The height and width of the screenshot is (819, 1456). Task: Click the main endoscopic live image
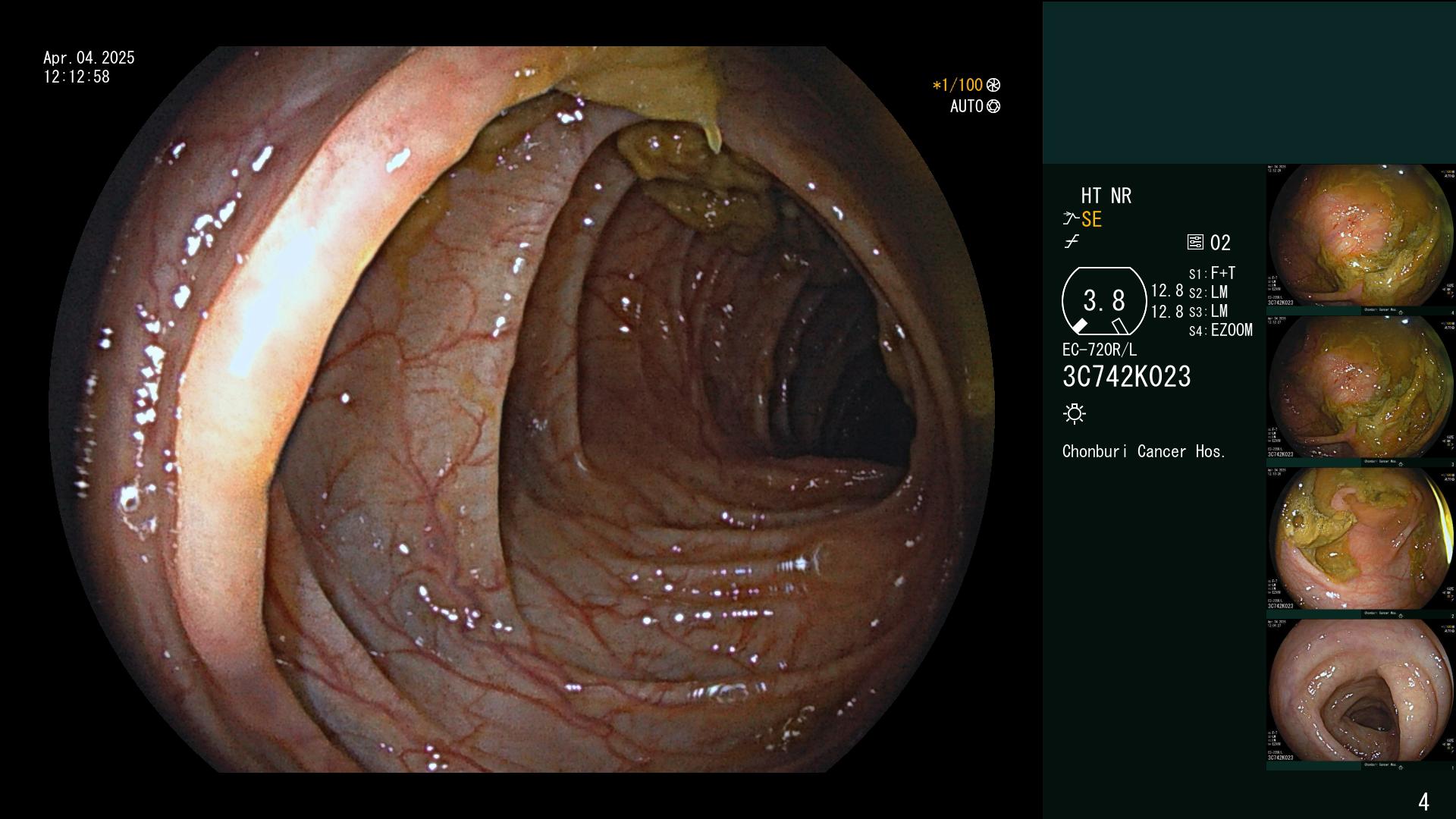522,409
